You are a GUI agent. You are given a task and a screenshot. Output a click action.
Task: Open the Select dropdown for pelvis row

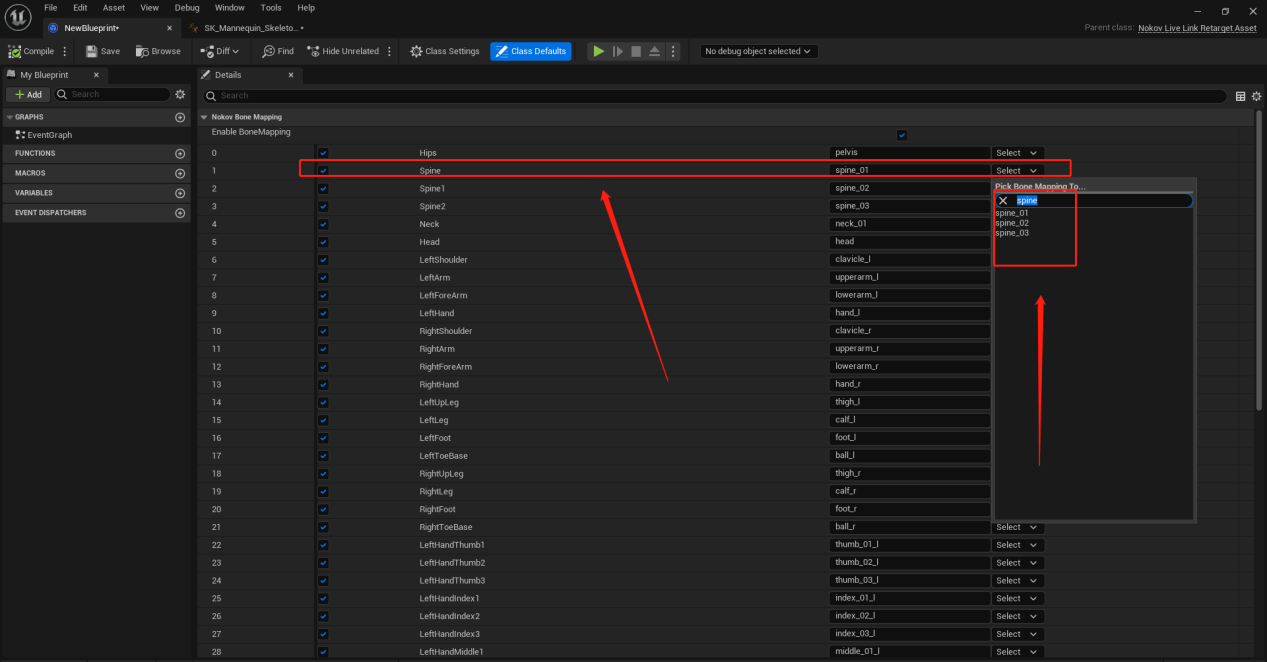(x=1017, y=153)
